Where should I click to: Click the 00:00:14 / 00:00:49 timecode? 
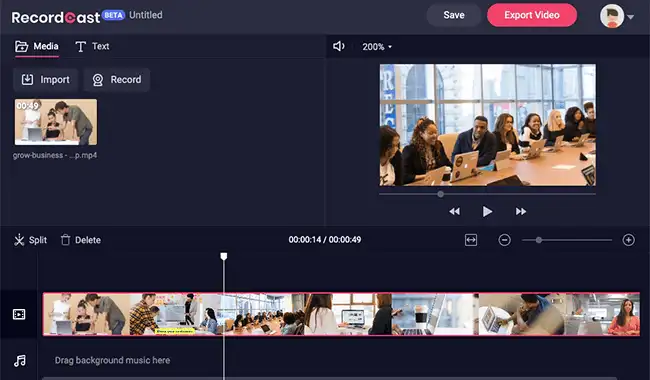click(x=325, y=240)
